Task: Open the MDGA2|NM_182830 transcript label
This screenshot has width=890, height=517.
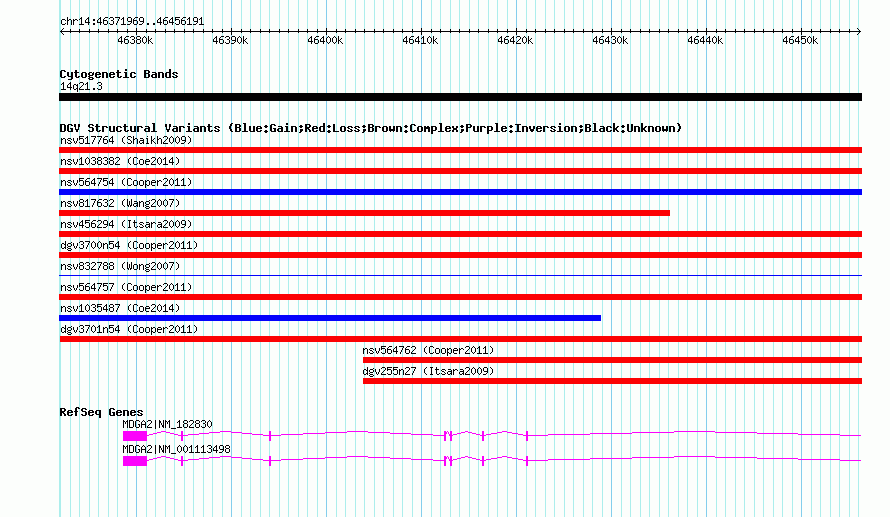Action: [167, 424]
